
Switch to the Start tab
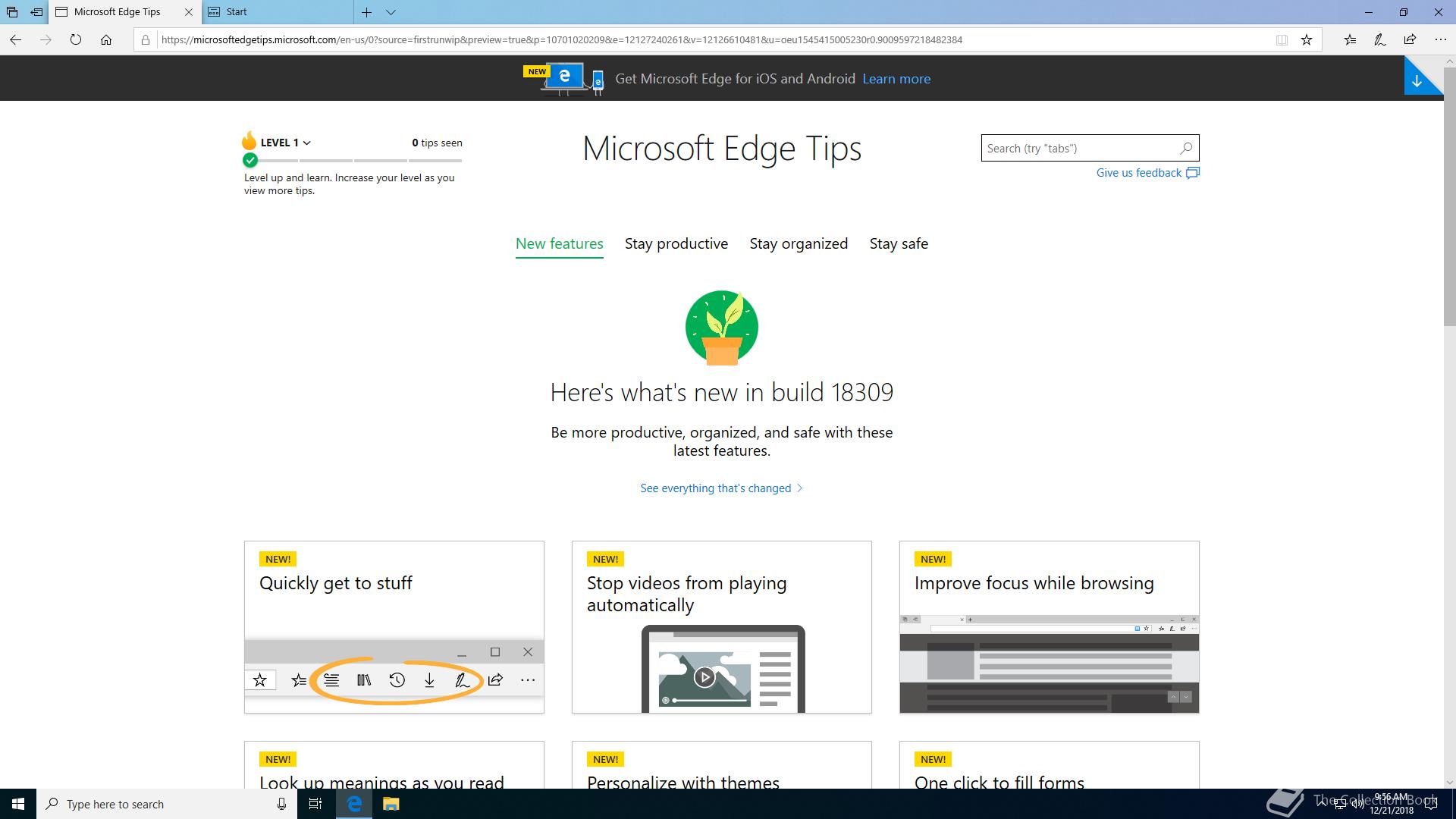click(x=278, y=12)
